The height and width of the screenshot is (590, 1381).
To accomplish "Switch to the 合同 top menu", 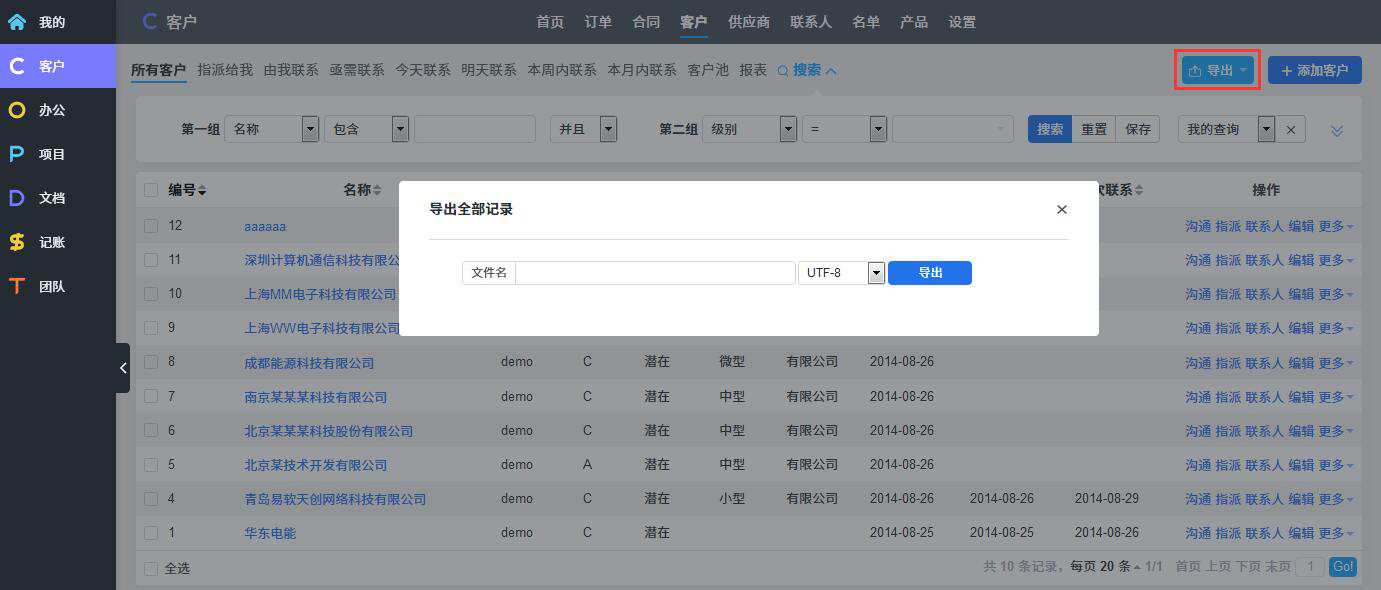I will (x=646, y=22).
